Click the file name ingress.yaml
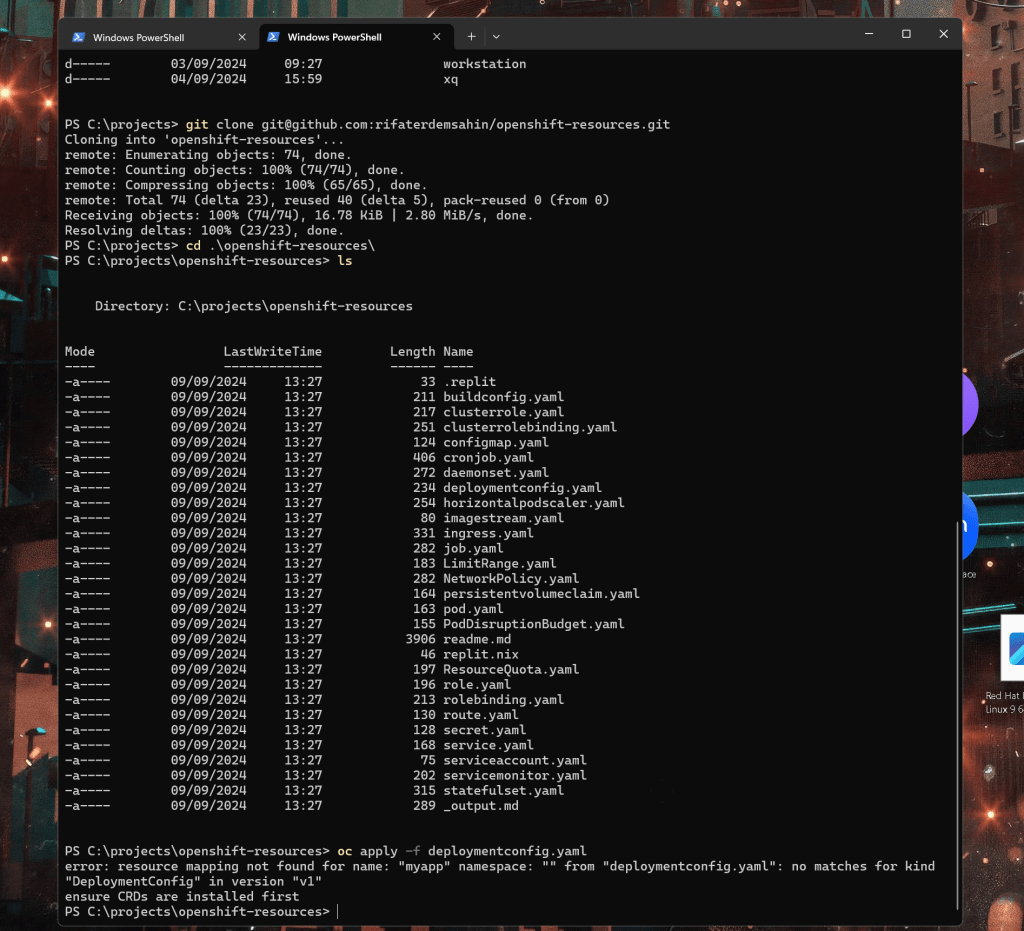 click(488, 533)
